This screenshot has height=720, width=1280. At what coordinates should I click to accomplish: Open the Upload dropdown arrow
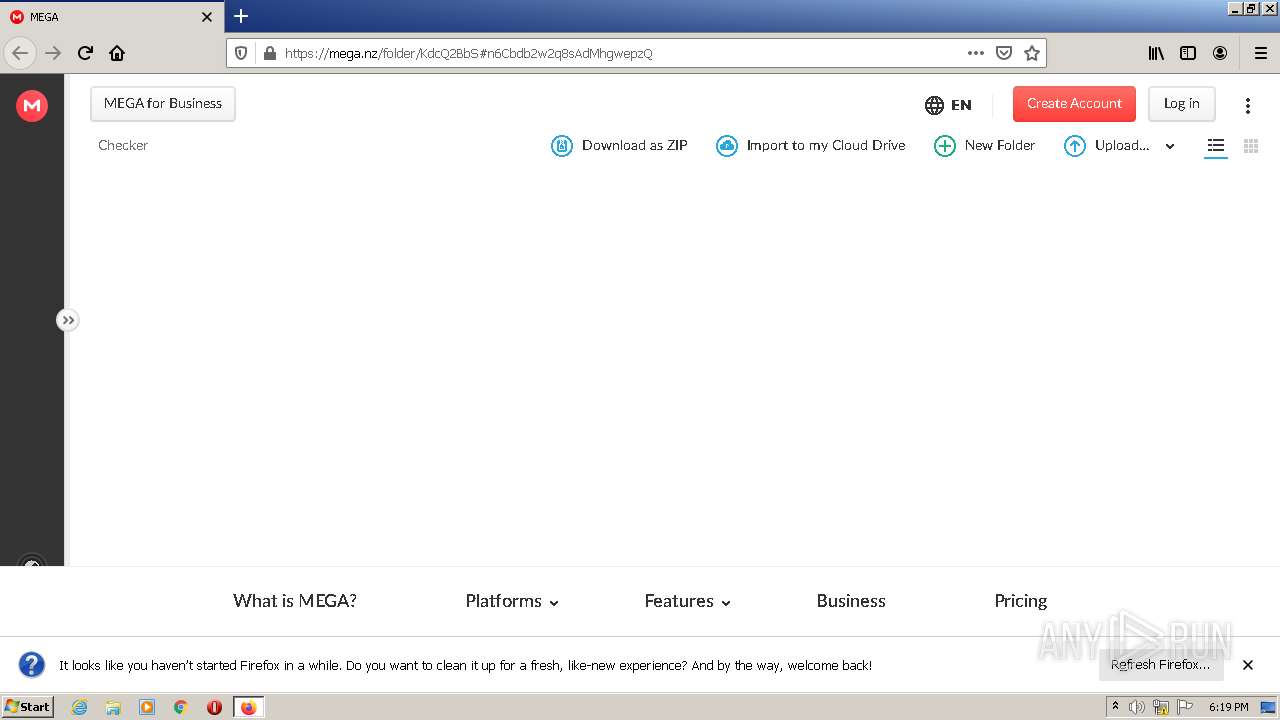1170,146
